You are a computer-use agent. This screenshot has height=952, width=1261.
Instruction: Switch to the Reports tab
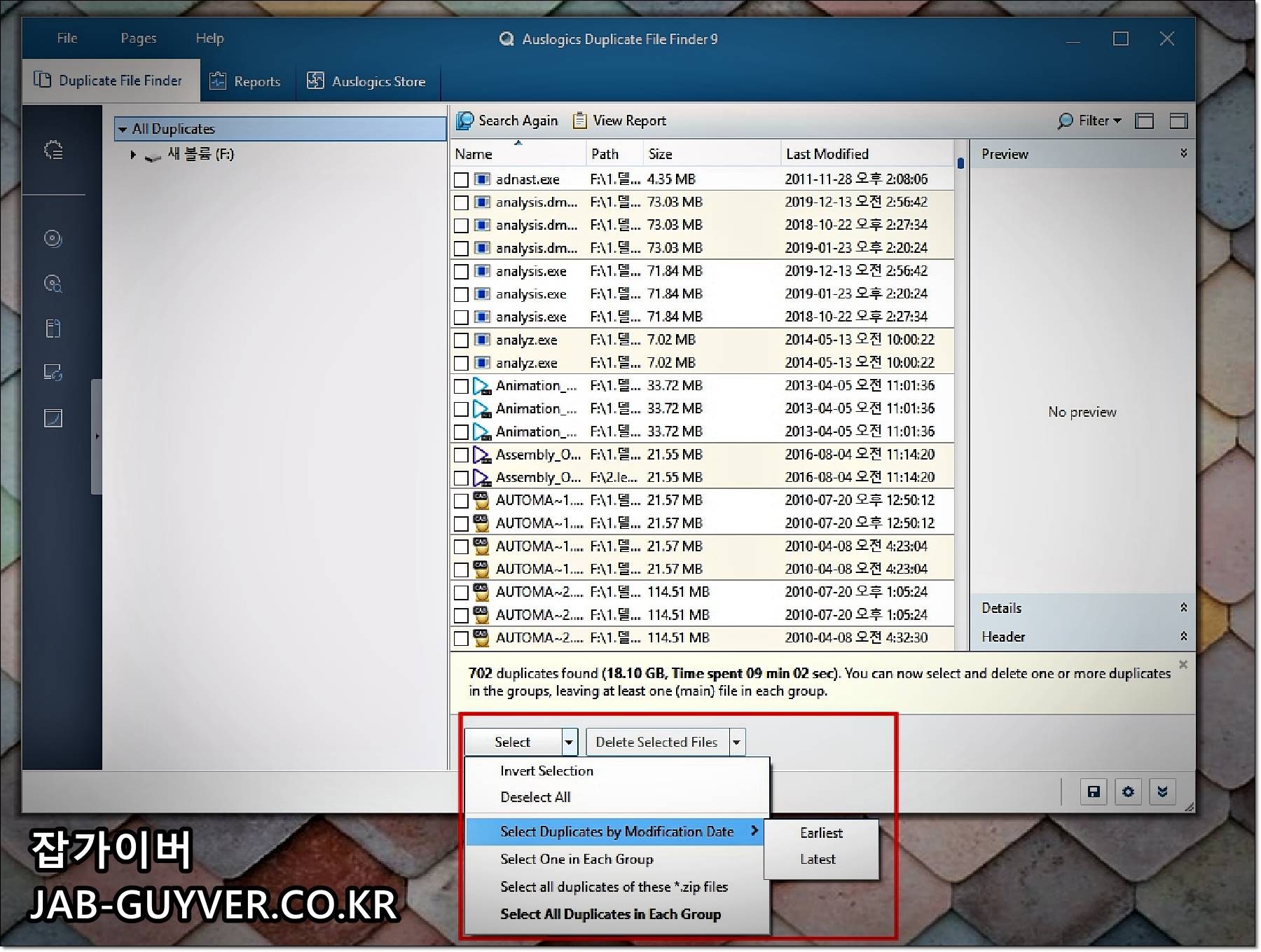pyautogui.click(x=247, y=81)
